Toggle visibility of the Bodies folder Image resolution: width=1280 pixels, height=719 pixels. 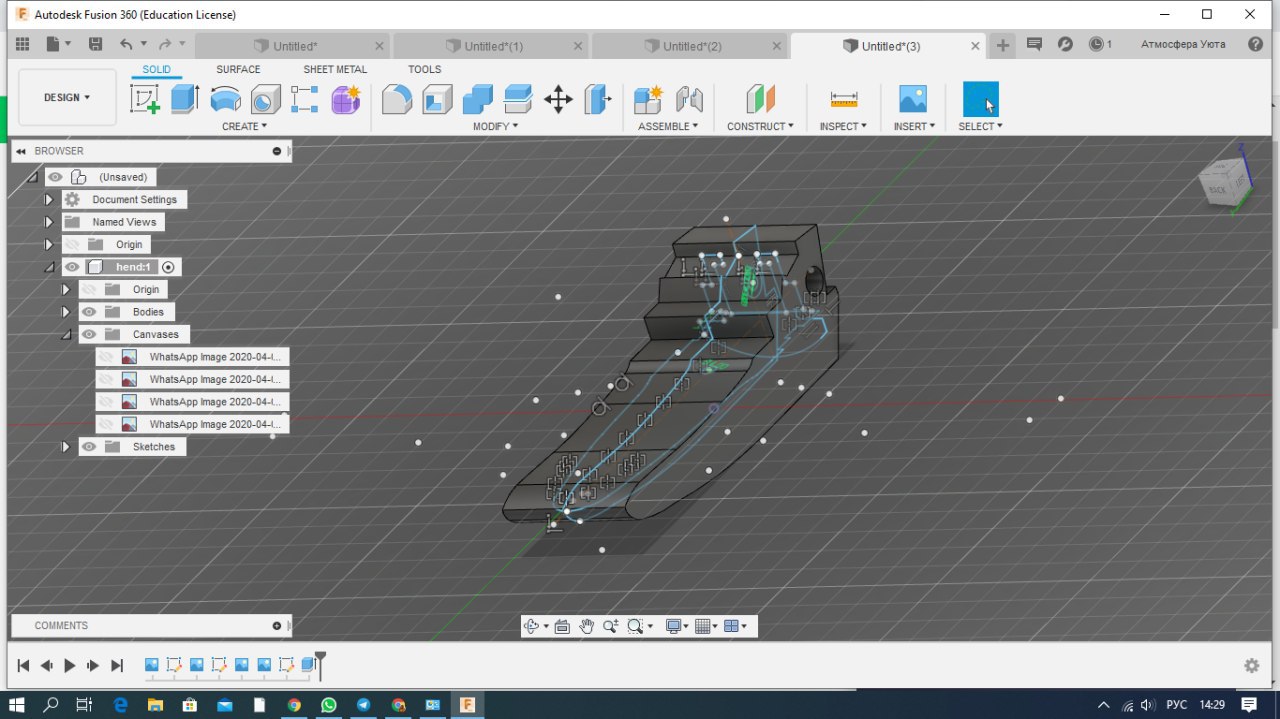[x=89, y=312]
